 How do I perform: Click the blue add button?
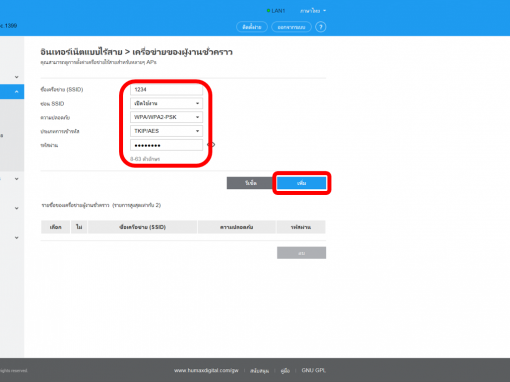pos(301,183)
